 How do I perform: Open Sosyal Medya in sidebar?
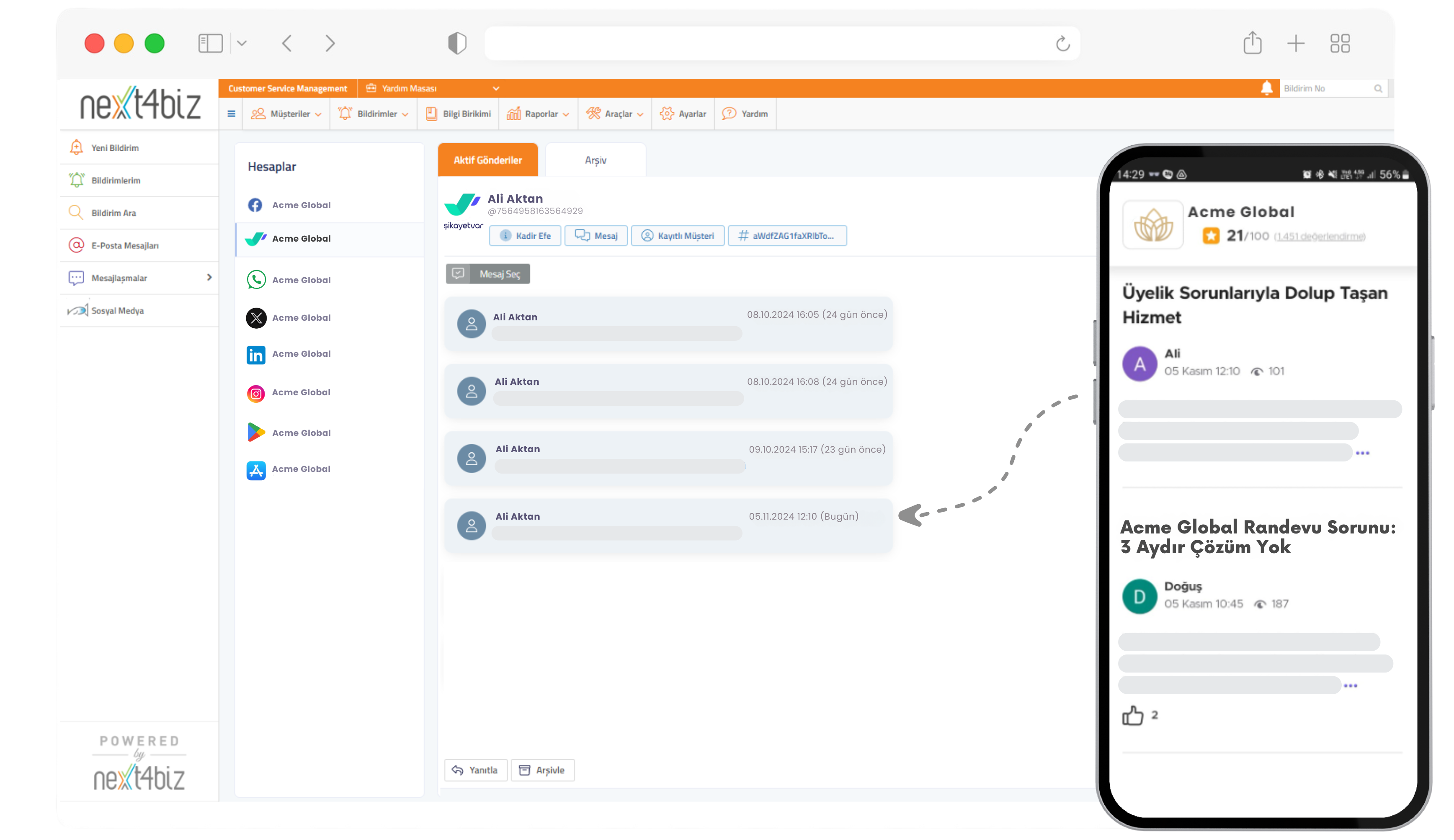pyautogui.click(x=139, y=310)
